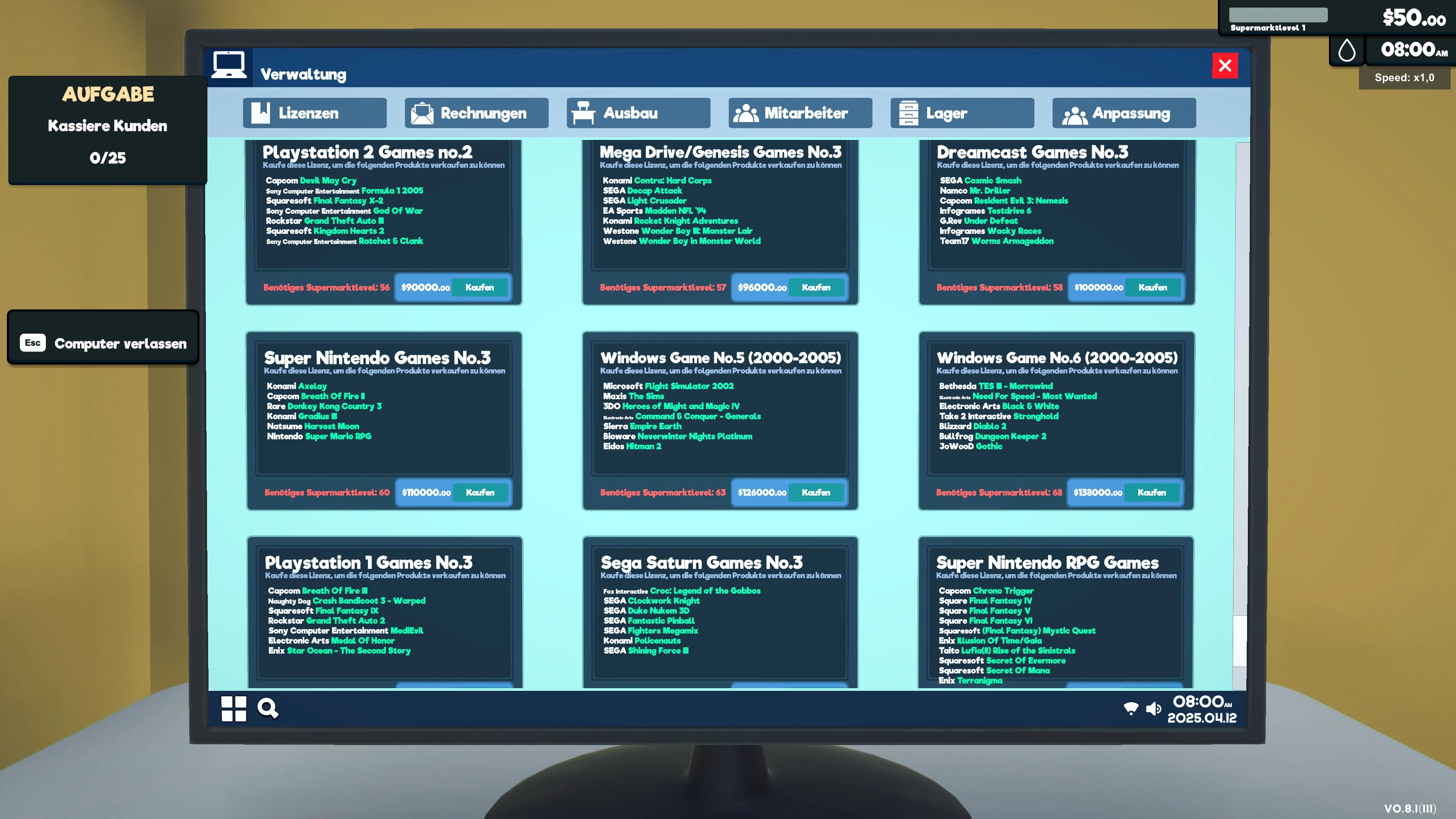Image resolution: width=1456 pixels, height=819 pixels.
Task: Click the Sega Saturn Games No.3 title
Action: (701, 562)
